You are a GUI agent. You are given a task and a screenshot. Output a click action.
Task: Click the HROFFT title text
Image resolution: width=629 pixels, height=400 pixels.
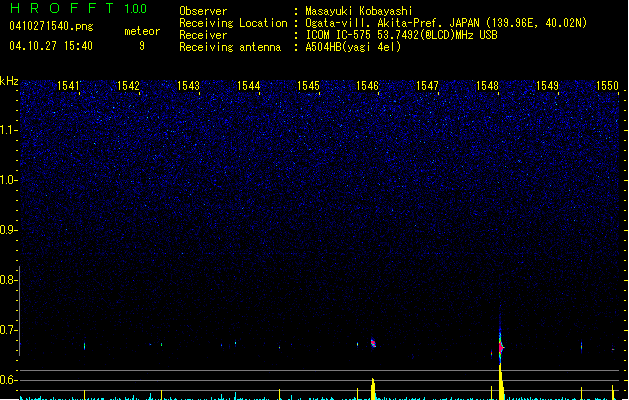(x=62, y=9)
